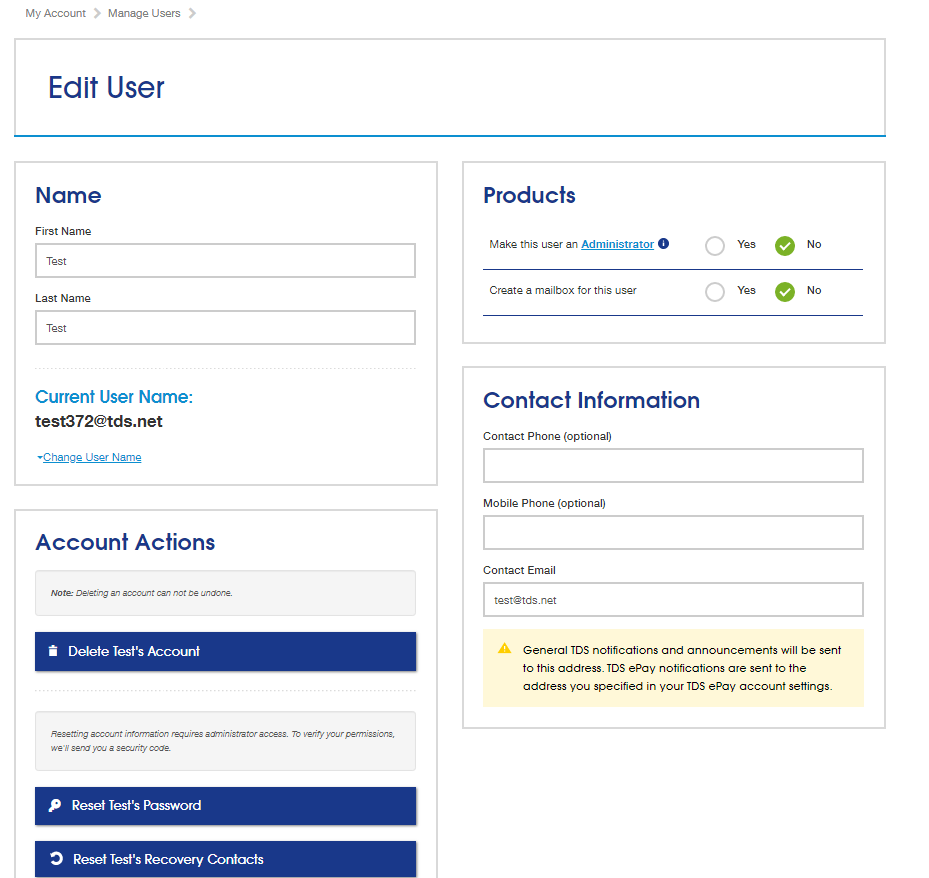Open the Administrator link
The height and width of the screenshot is (878, 929).
point(617,244)
